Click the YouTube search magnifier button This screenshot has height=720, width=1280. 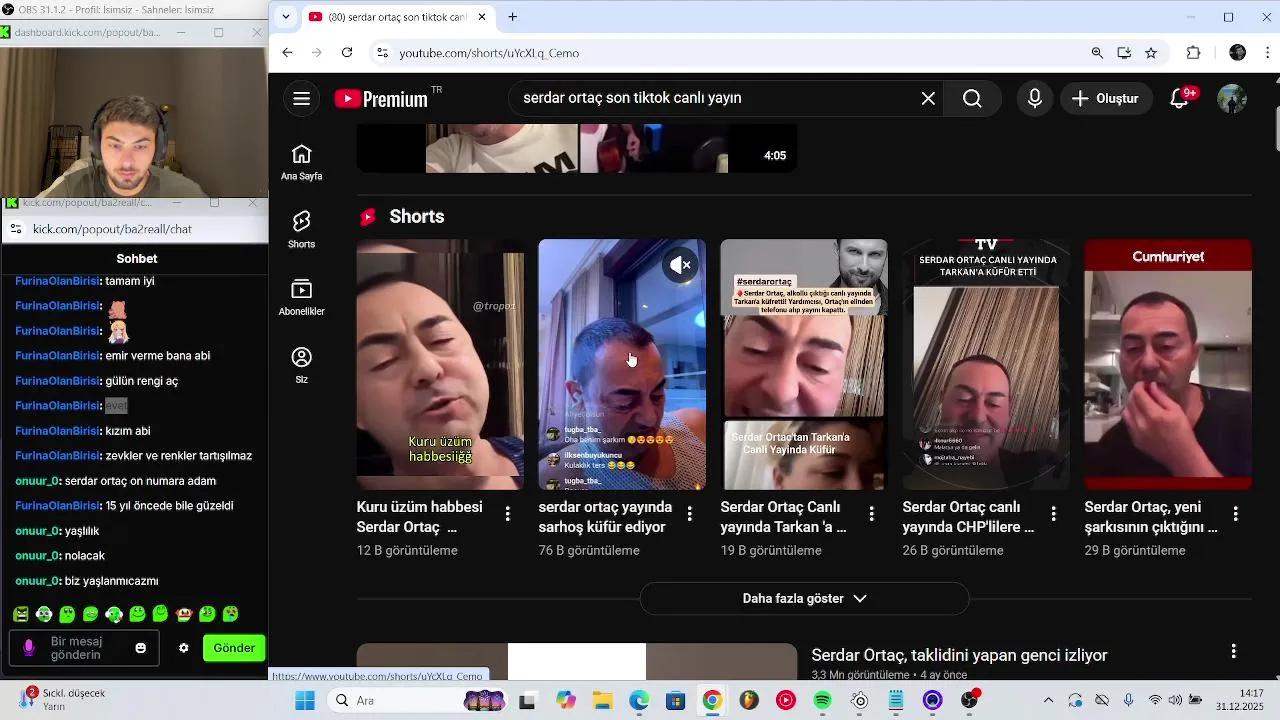pos(972,98)
